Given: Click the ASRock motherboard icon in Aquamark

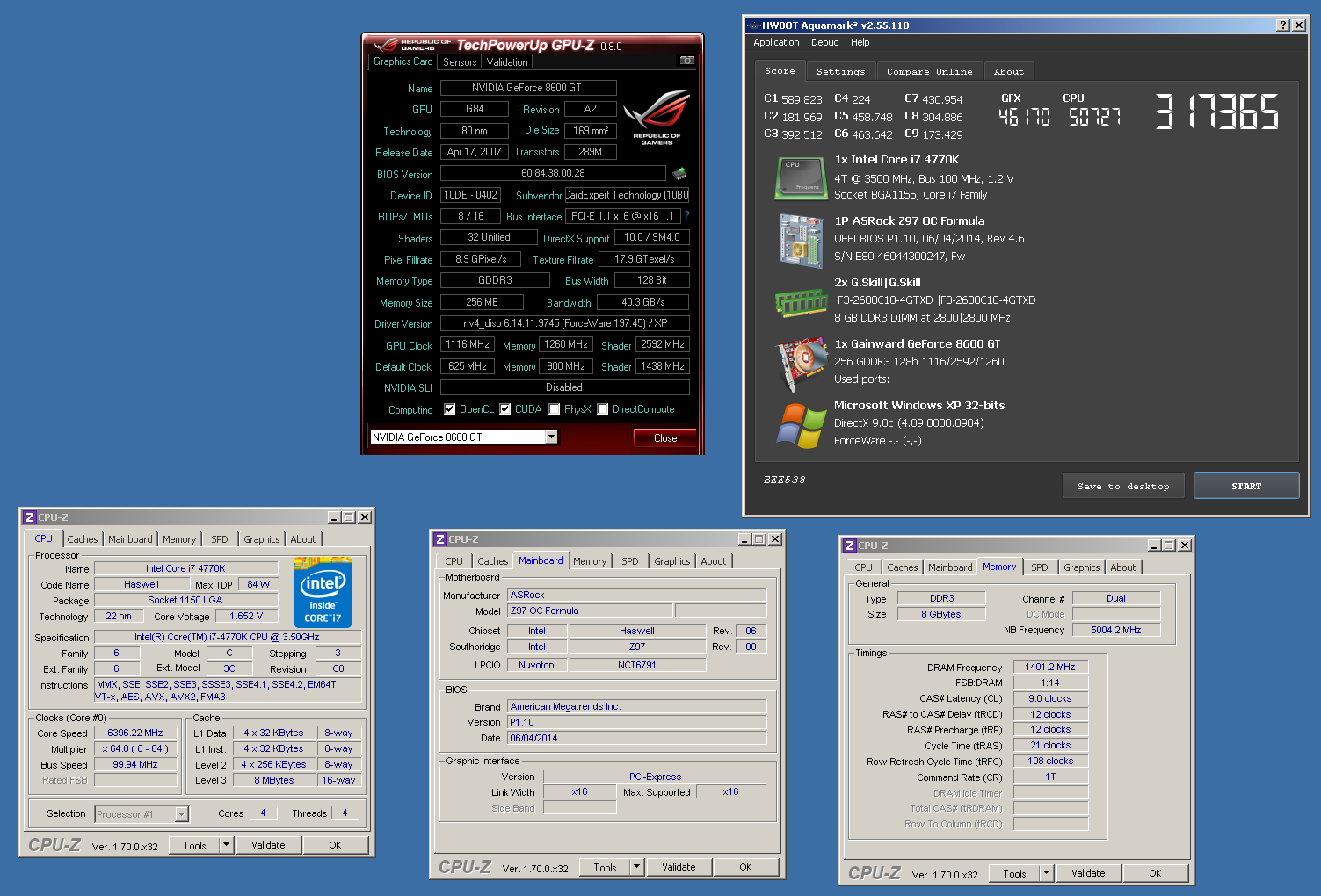Looking at the screenshot, I should [800, 240].
